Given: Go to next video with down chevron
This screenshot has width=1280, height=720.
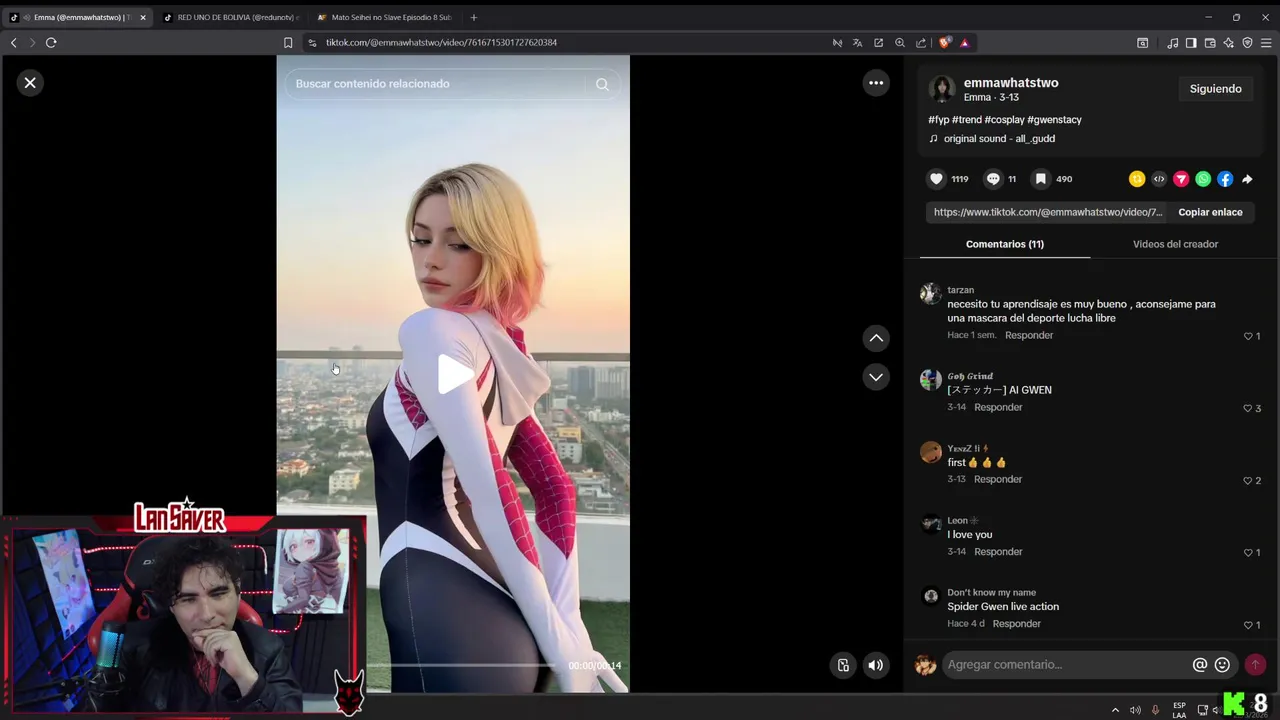Looking at the screenshot, I should (876, 377).
